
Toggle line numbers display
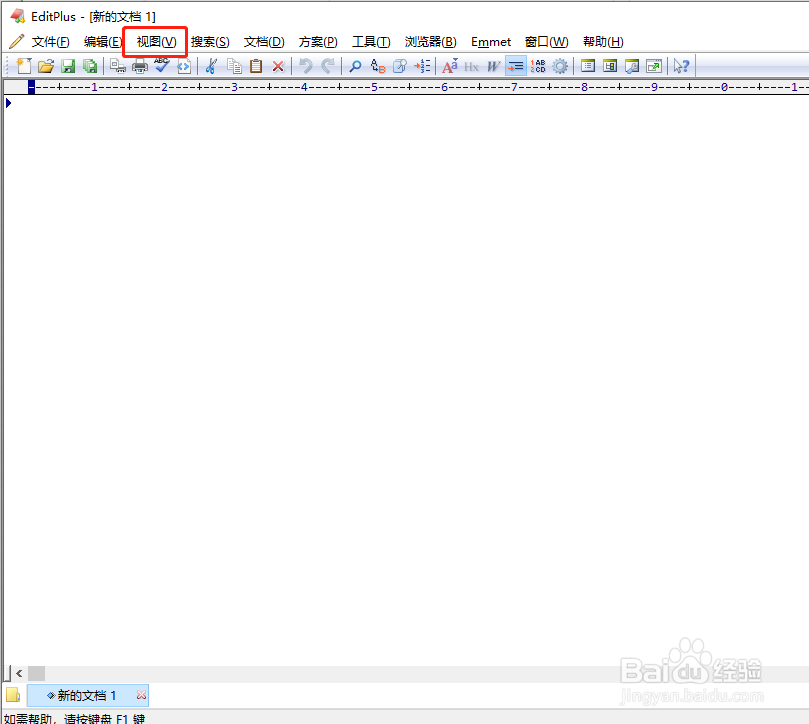click(x=538, y=66)
